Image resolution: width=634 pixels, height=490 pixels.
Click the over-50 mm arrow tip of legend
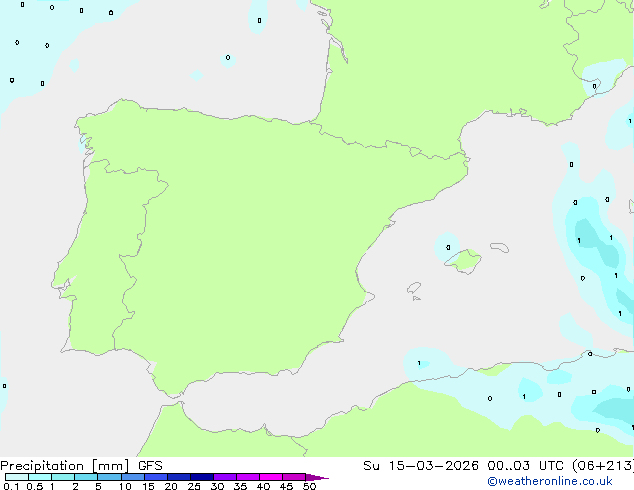click(x=317, y=477)
